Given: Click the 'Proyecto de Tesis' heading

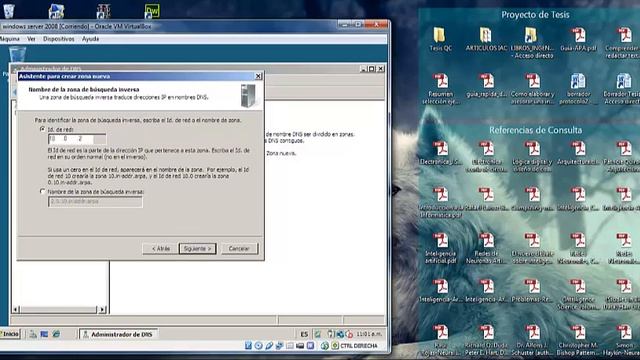Looking at the screenshot, I should point(535,15).
